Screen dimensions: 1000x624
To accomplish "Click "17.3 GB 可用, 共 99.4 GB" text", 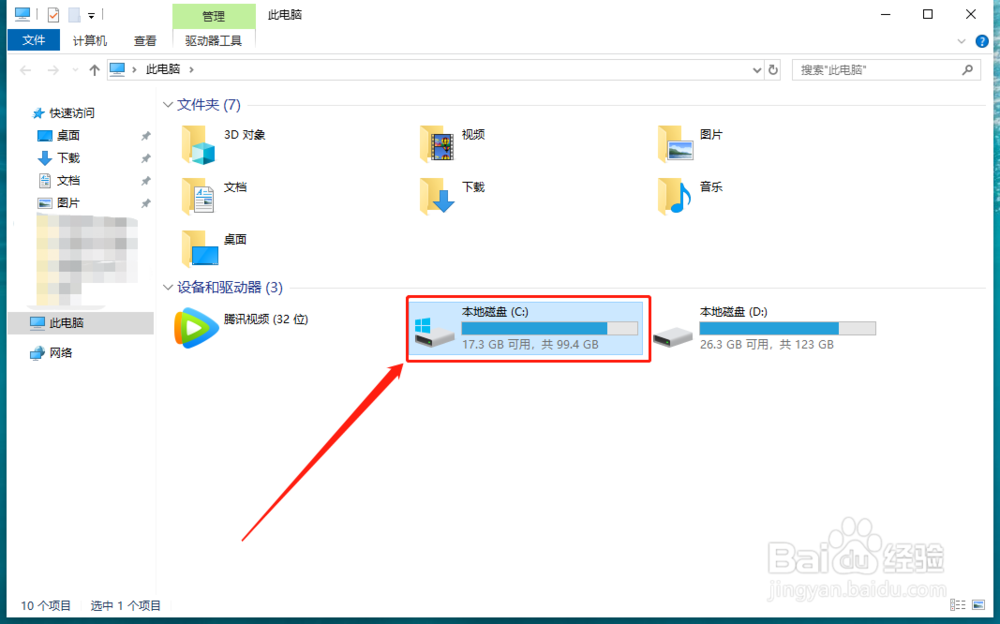I will (530, 345).
